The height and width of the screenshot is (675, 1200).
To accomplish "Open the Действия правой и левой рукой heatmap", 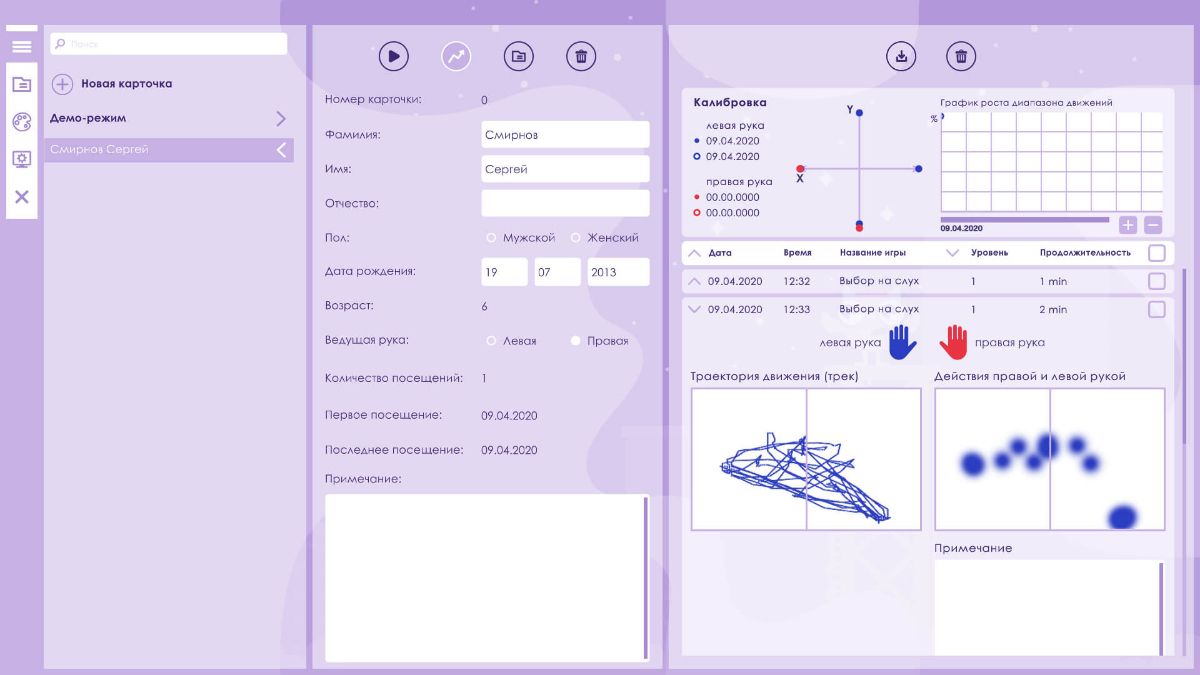I will click(x=1050, y=459).
